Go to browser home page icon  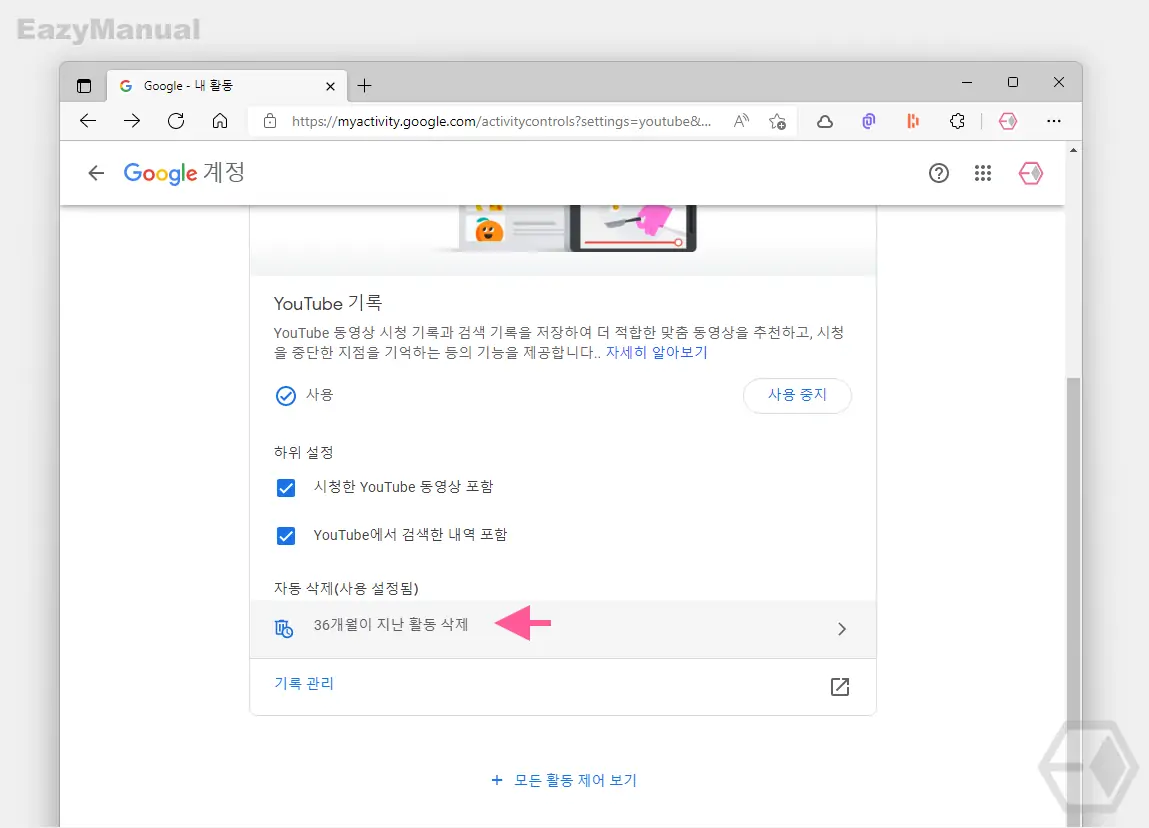click(x=220, y=121)
